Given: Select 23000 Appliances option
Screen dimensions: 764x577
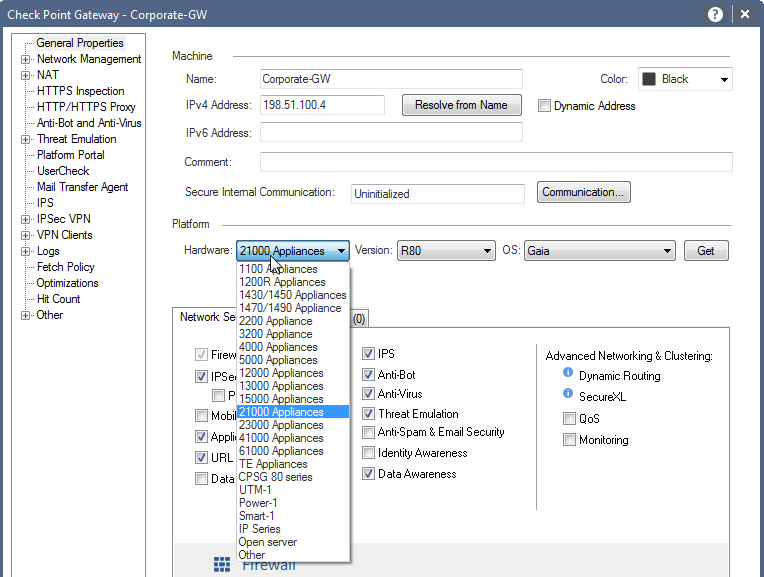Looking at the screenshot, I should (x=293, y=425).
